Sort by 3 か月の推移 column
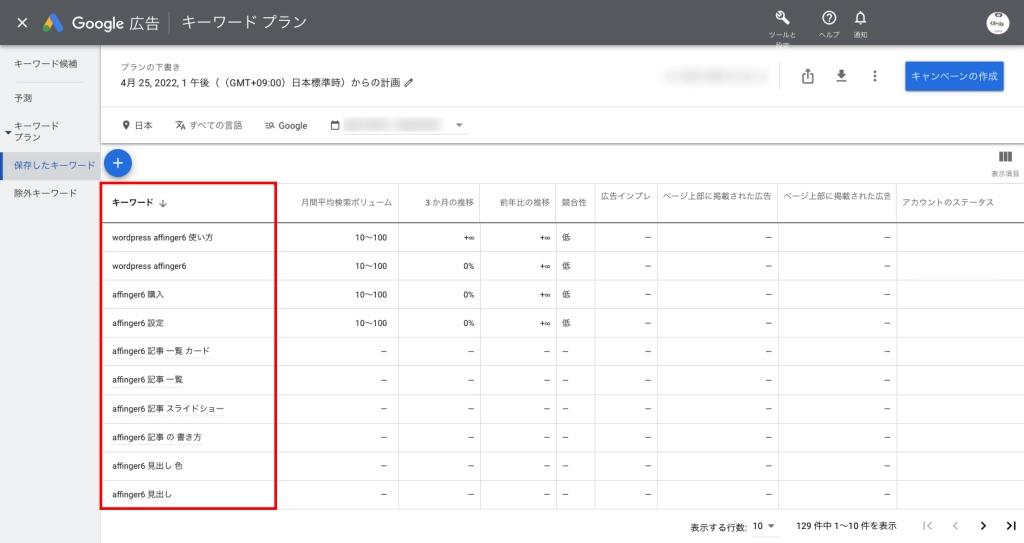This screenshot has height=543, width=1024. (449, 203)
